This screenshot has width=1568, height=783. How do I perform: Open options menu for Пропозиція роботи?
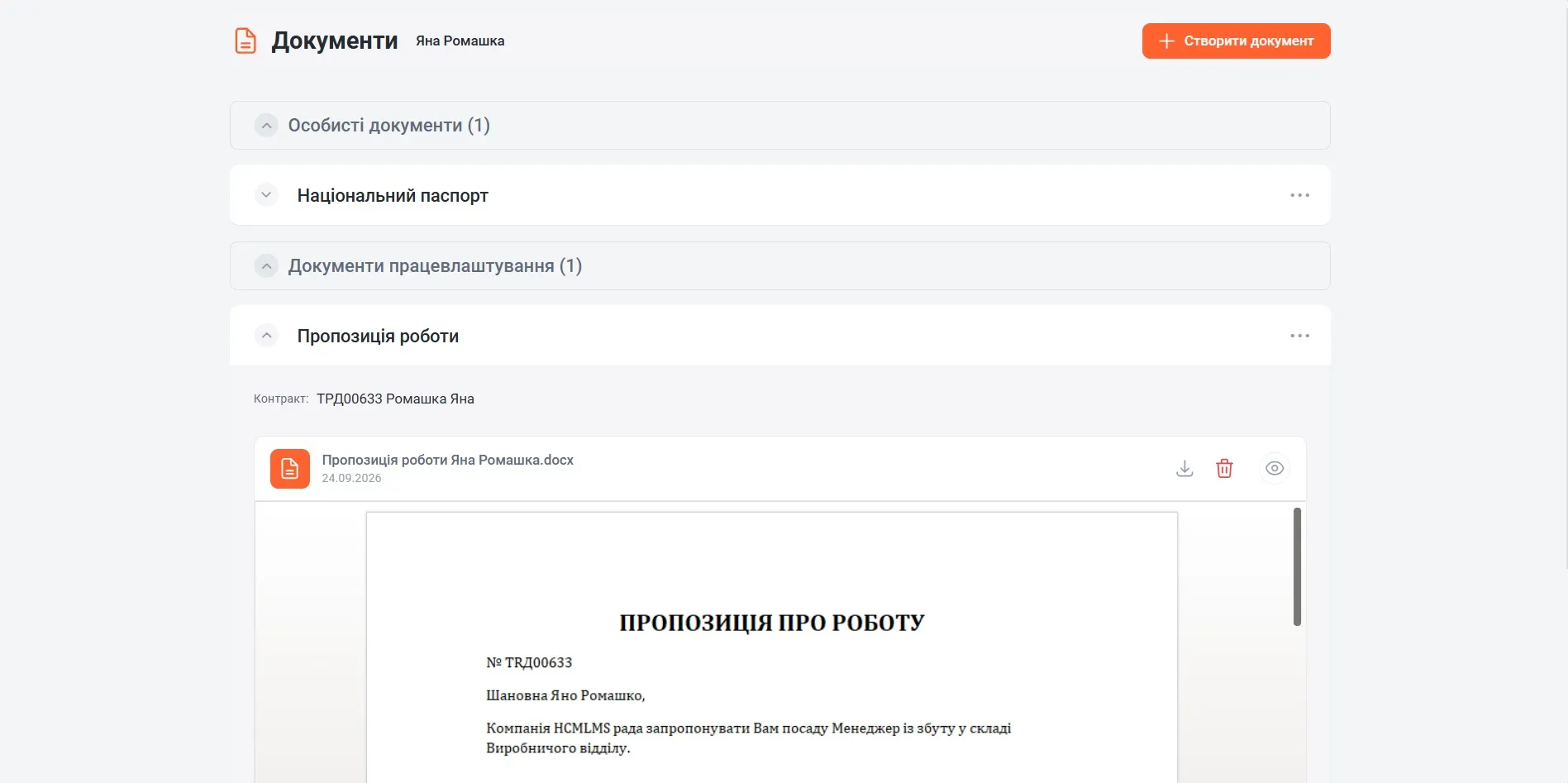(1299, 336)
